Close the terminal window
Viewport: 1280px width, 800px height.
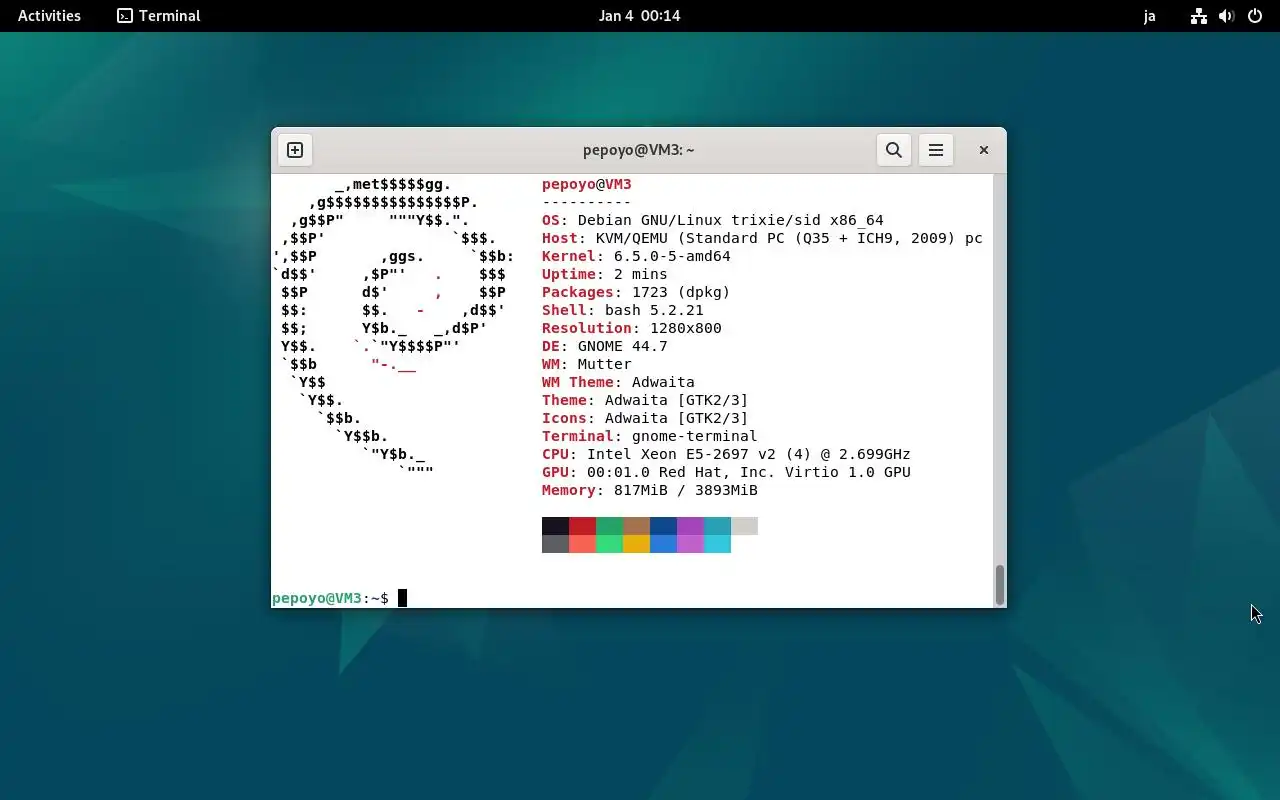click(x=984, y=150)
